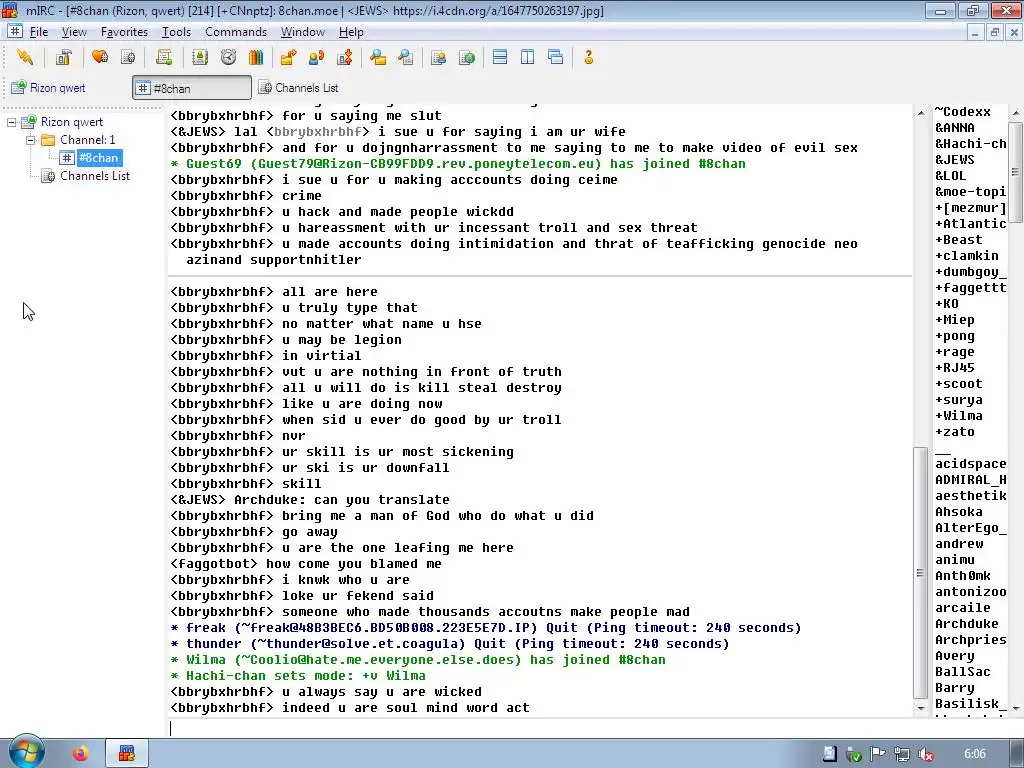Image resolution: width=1024 pixels, height=768 pixels.
Task: Open the Commands menu
Action: pyautogui.click(x=236, y=32)
